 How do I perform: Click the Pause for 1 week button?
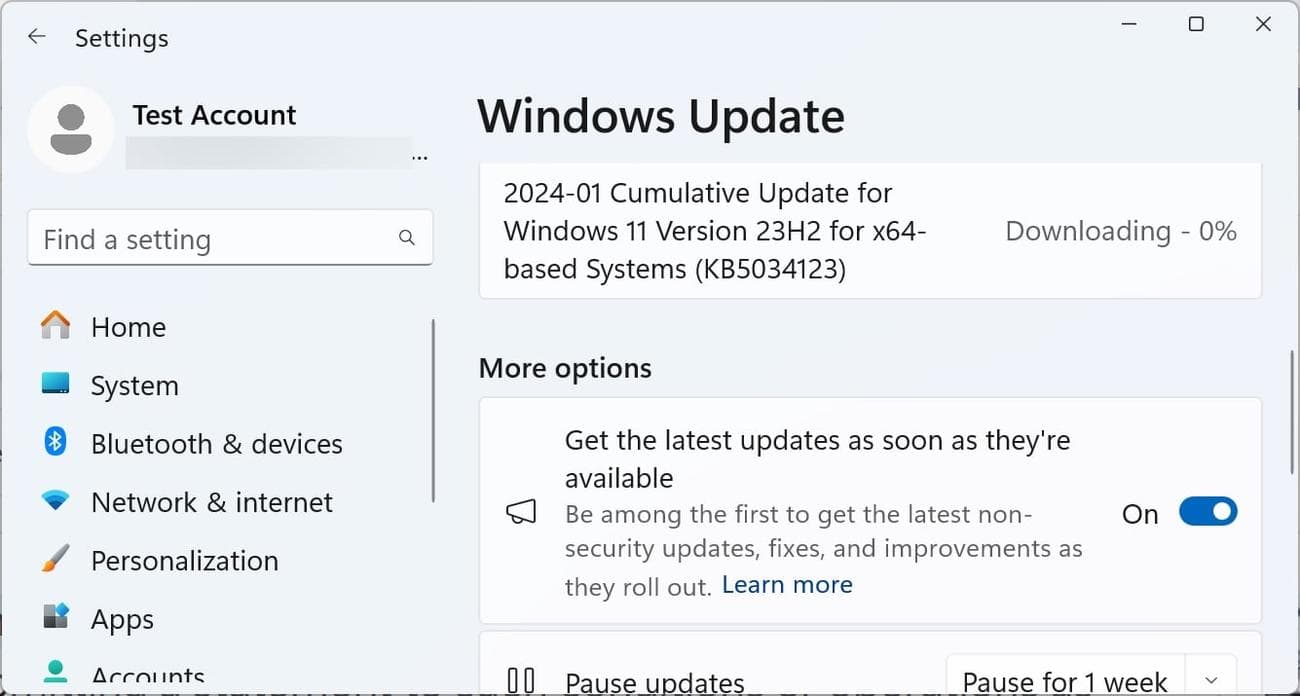pyautogui.click(x=1064, y=679)
